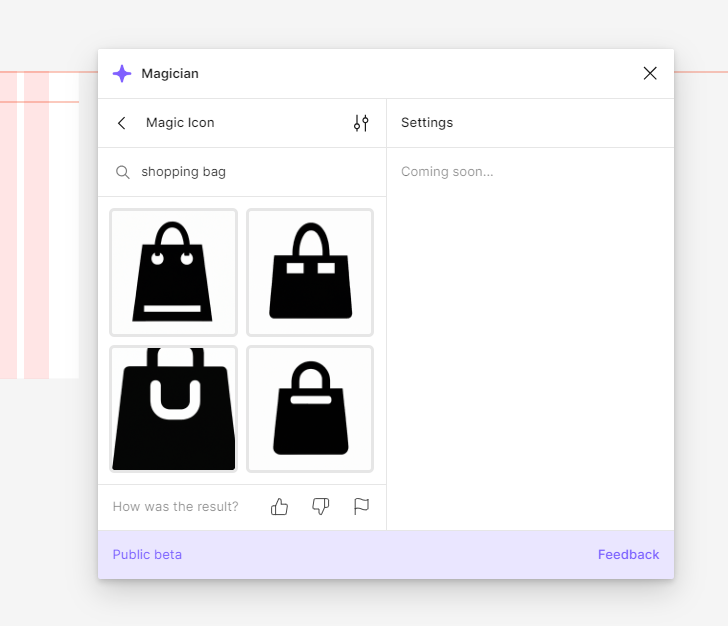Give a thumbs up to the result

coord(279,507)
